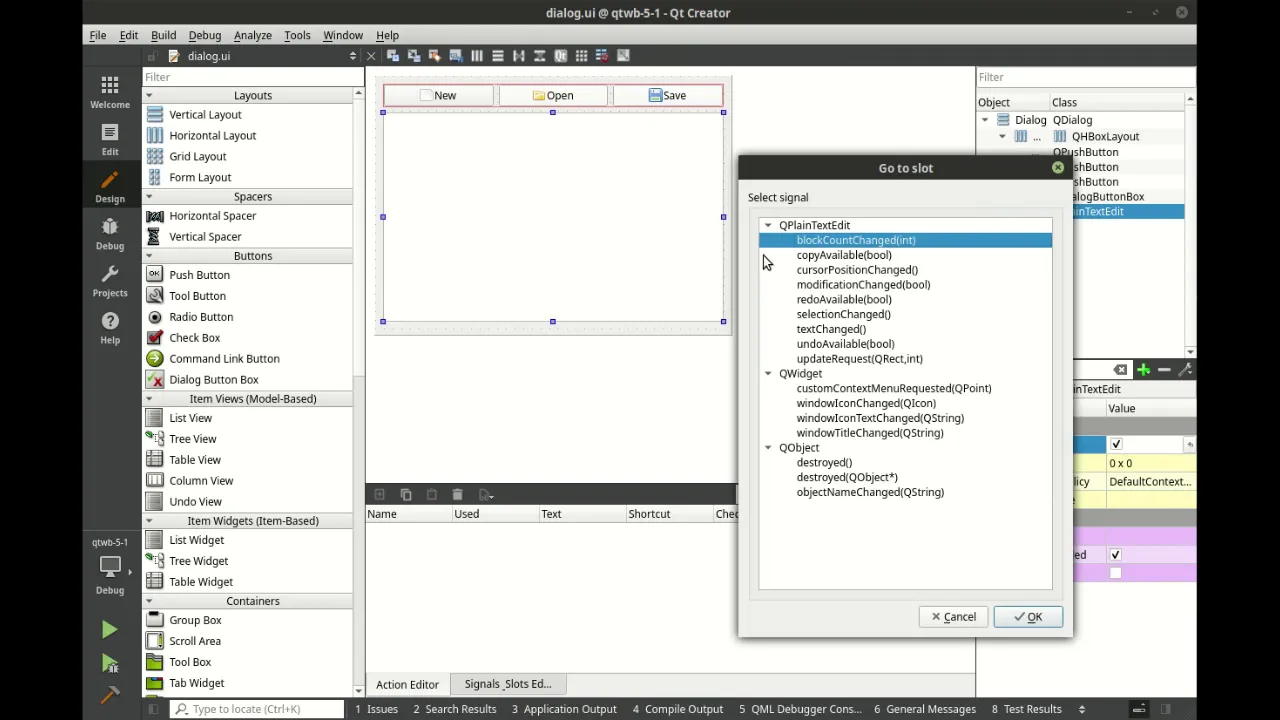Open Projects mode wrench icon

tap(110, 281)
